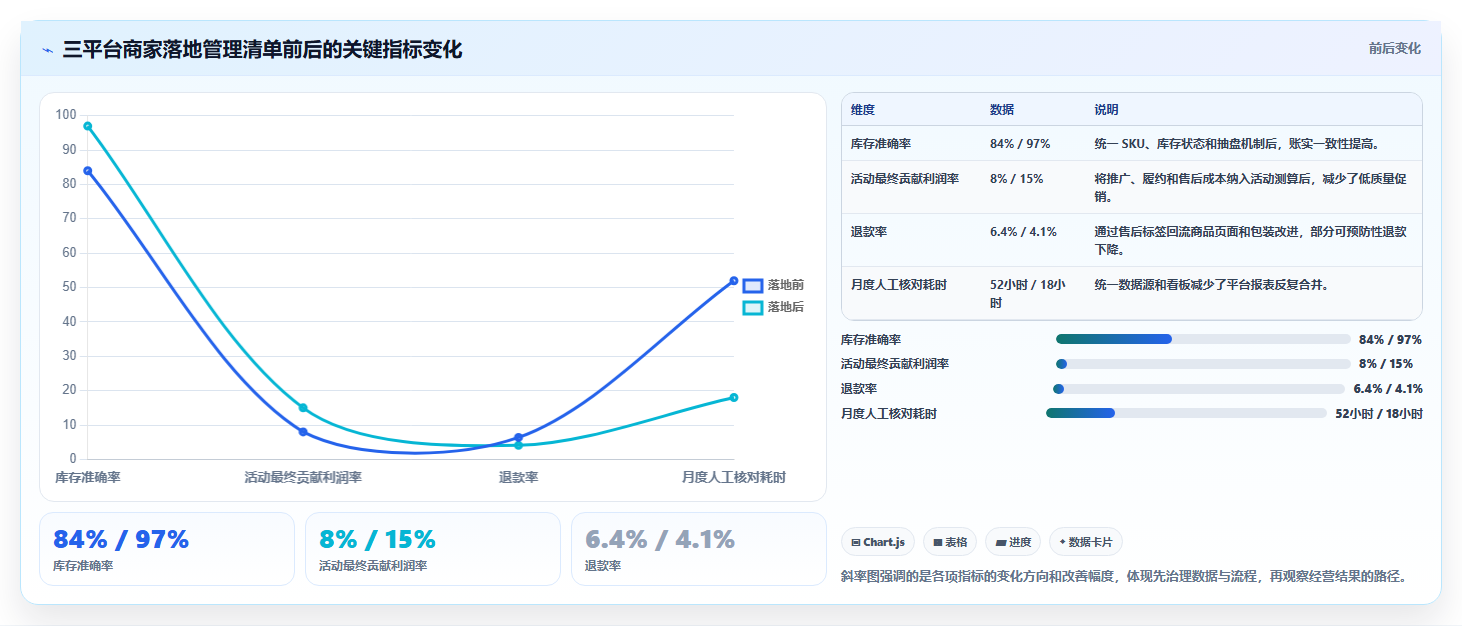This screenshot has height=626, width=1462.
Task: Click table value 84% / 97%
Action: click(x=1020, y=144)
